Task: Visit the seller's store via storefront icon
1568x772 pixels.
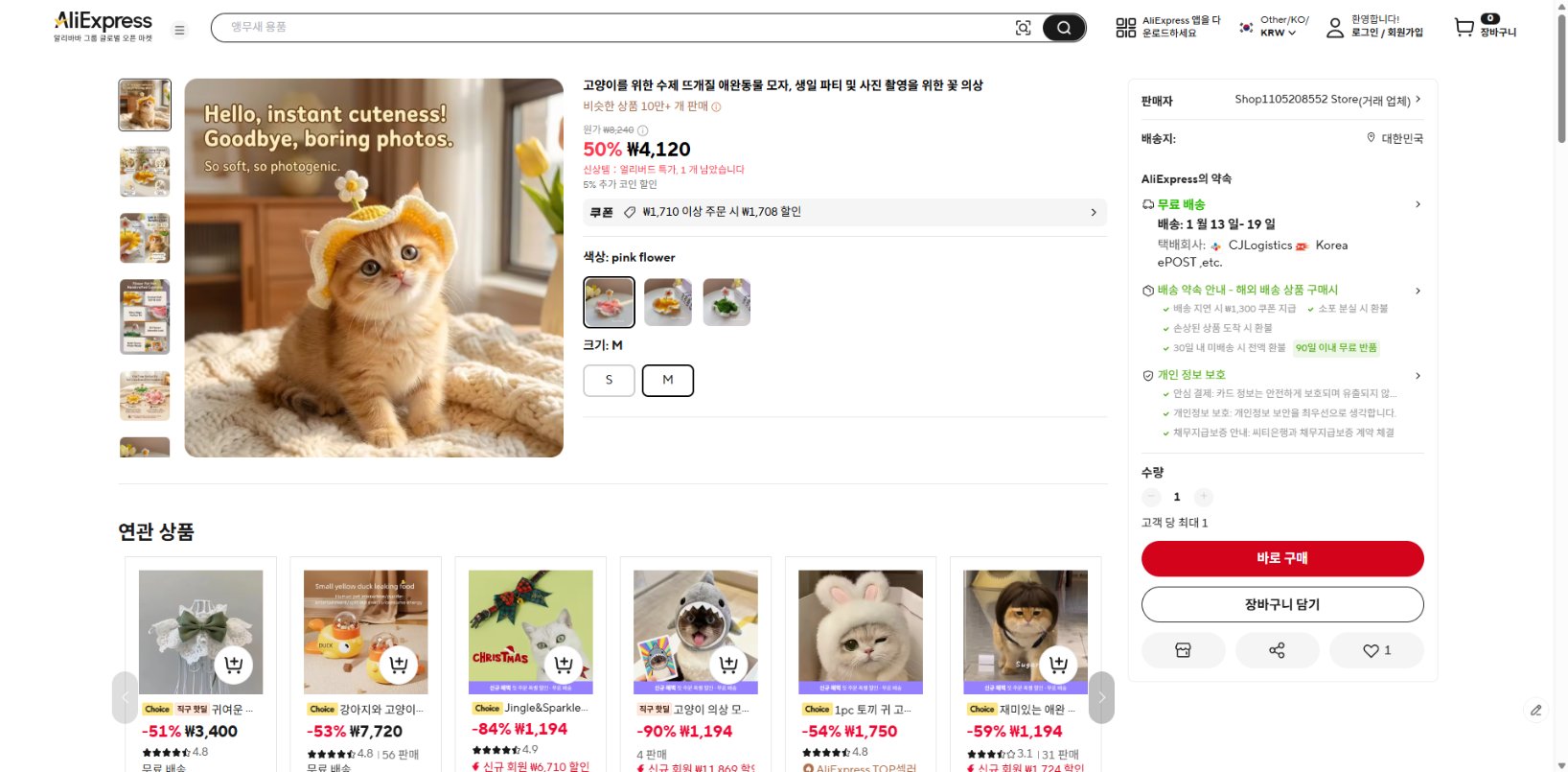Action: 1183,649
